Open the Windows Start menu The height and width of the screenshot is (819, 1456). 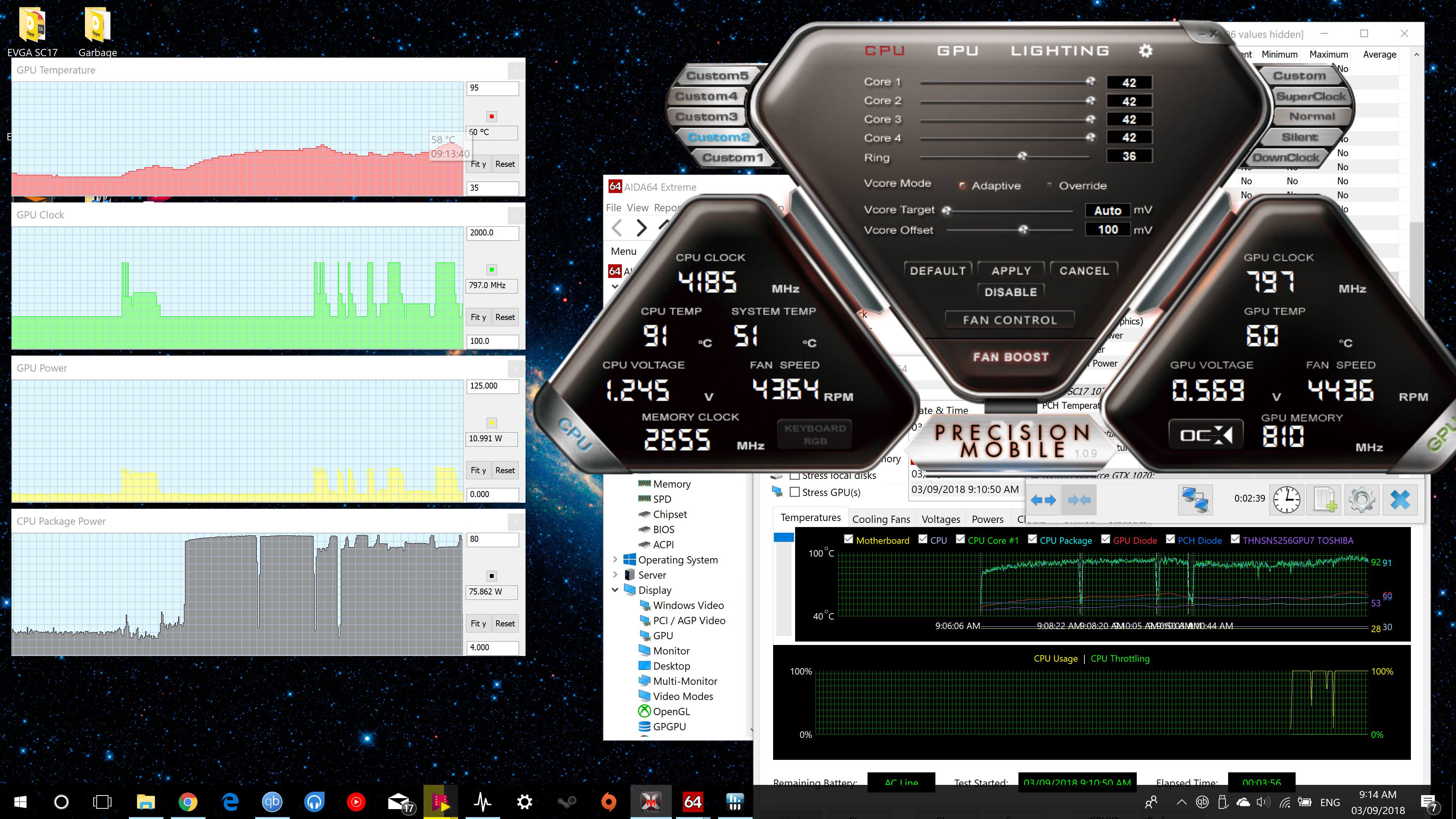20,802
